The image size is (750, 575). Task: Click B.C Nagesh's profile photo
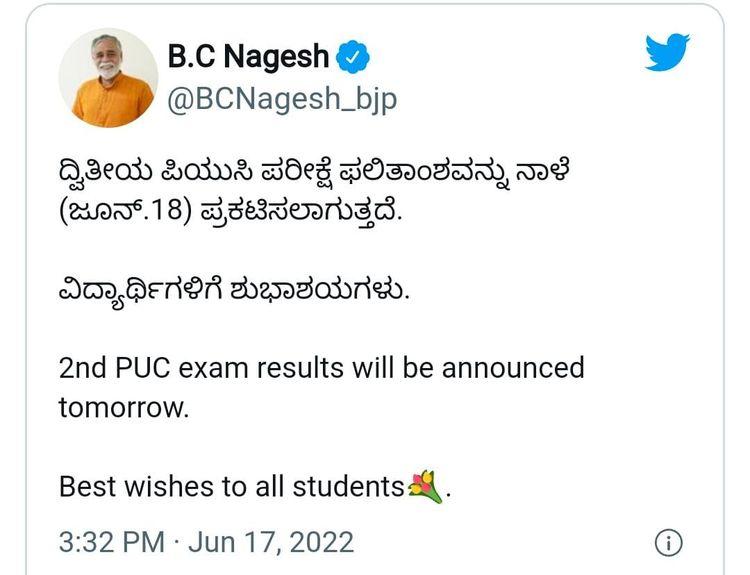[108, 77]
